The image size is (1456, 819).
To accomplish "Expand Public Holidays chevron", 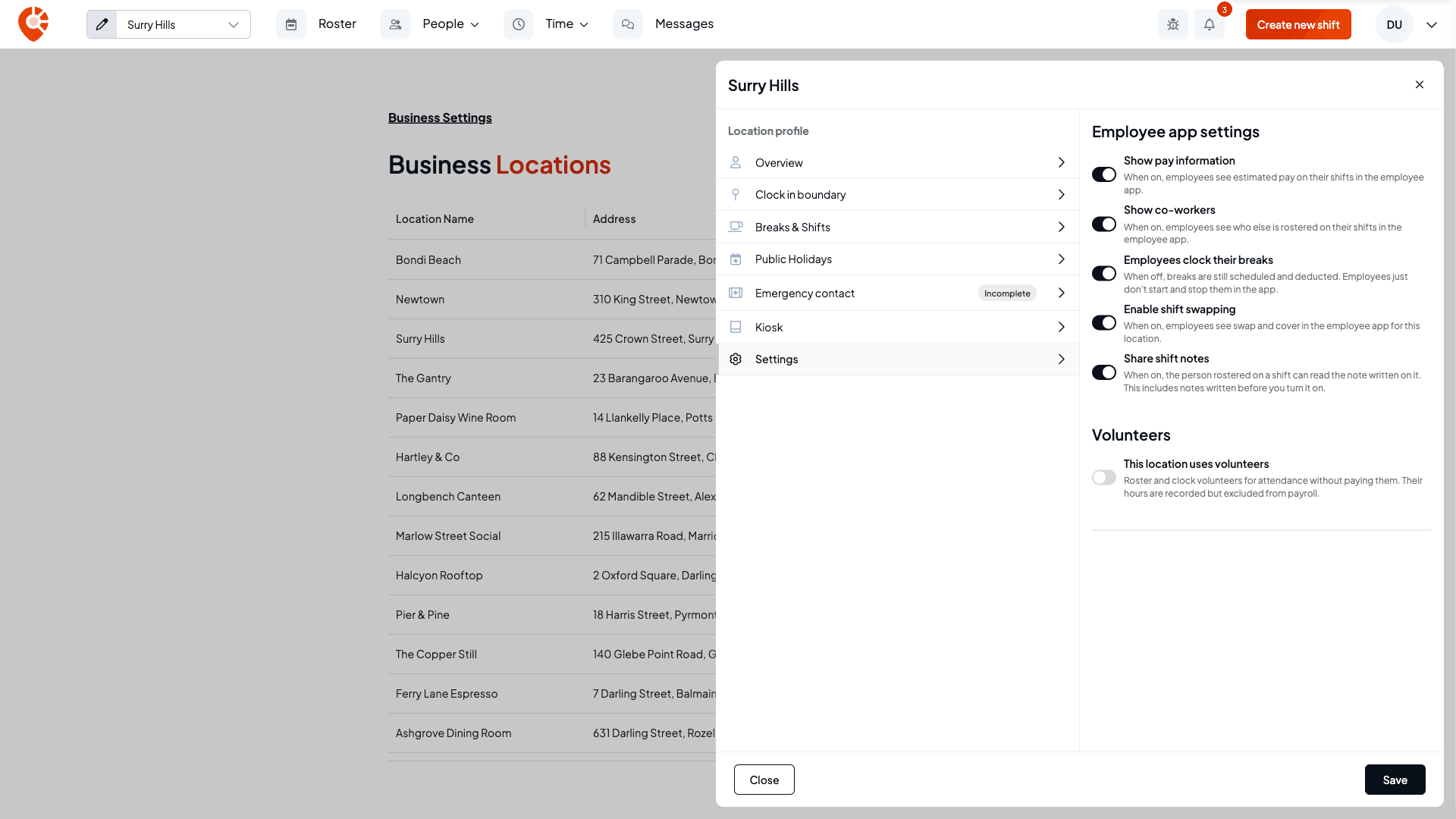I will coord(1062,259).
